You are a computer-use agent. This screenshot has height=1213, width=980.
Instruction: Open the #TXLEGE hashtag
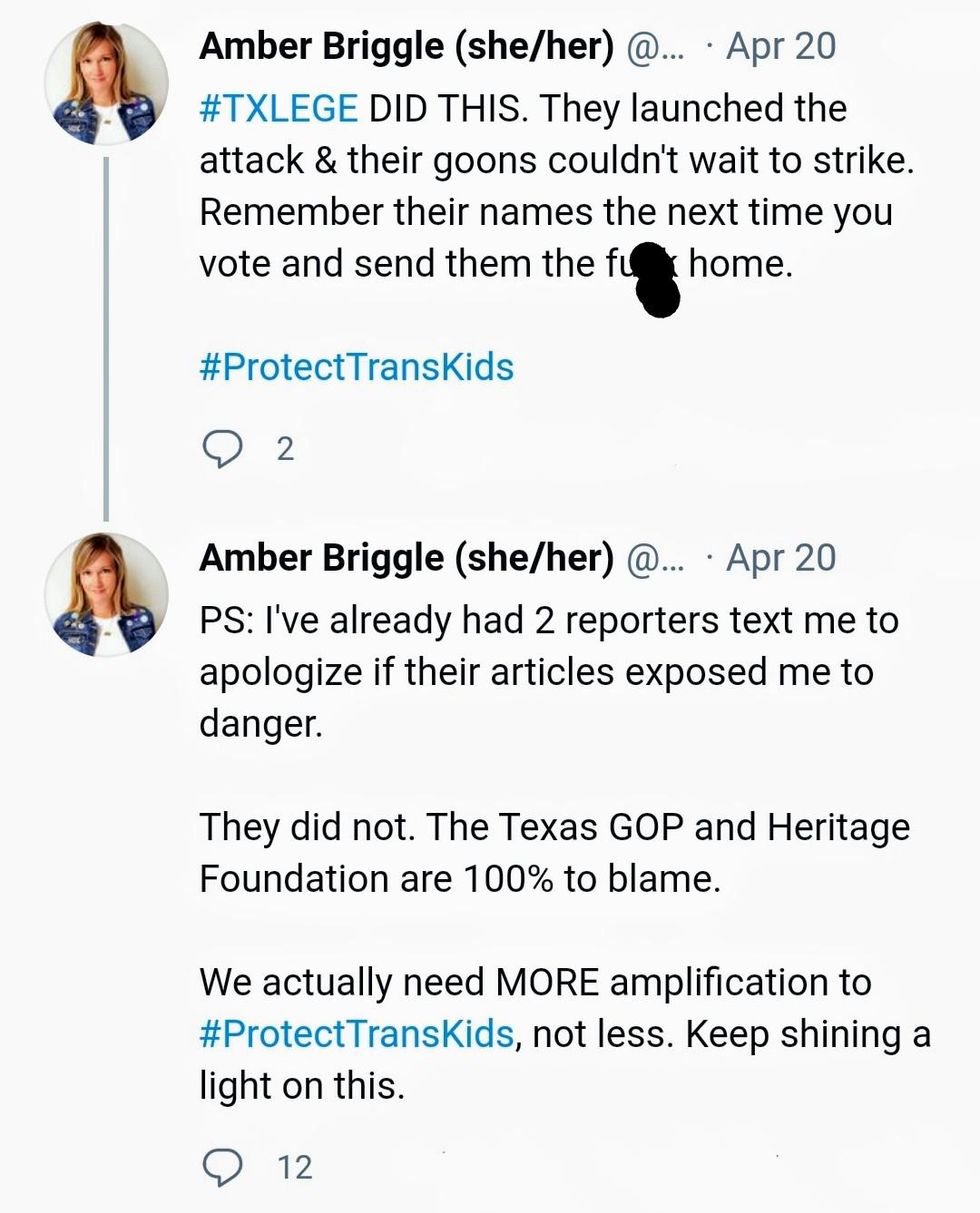pyautogui.click(x=278, y=108)
